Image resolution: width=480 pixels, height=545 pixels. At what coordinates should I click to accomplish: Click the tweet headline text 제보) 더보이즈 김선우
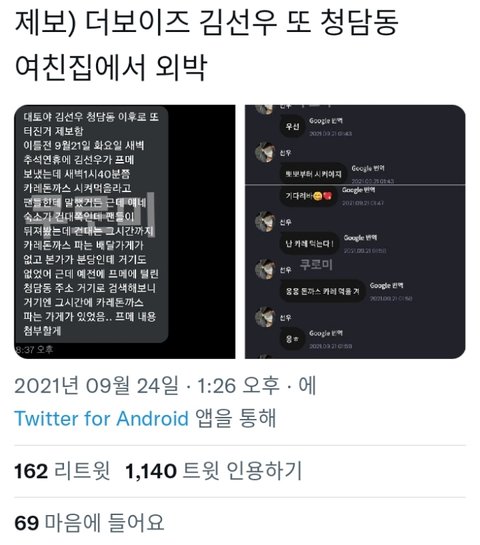tap(146, 22)
